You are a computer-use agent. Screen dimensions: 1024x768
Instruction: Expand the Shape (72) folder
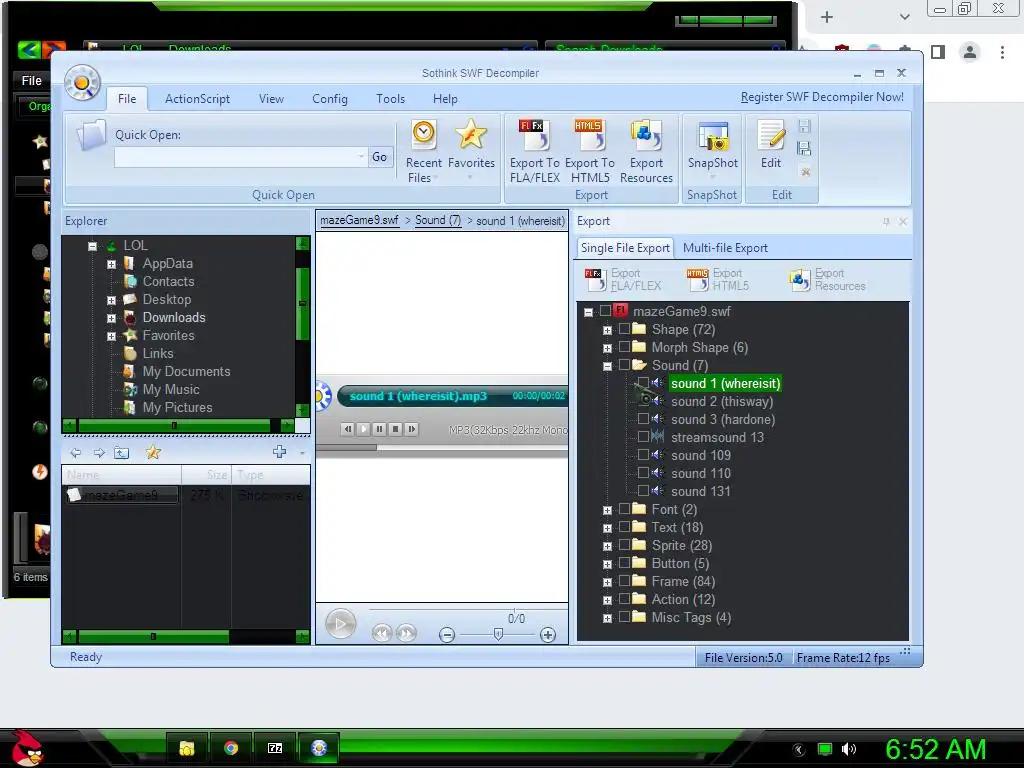(x=607, y=330)
